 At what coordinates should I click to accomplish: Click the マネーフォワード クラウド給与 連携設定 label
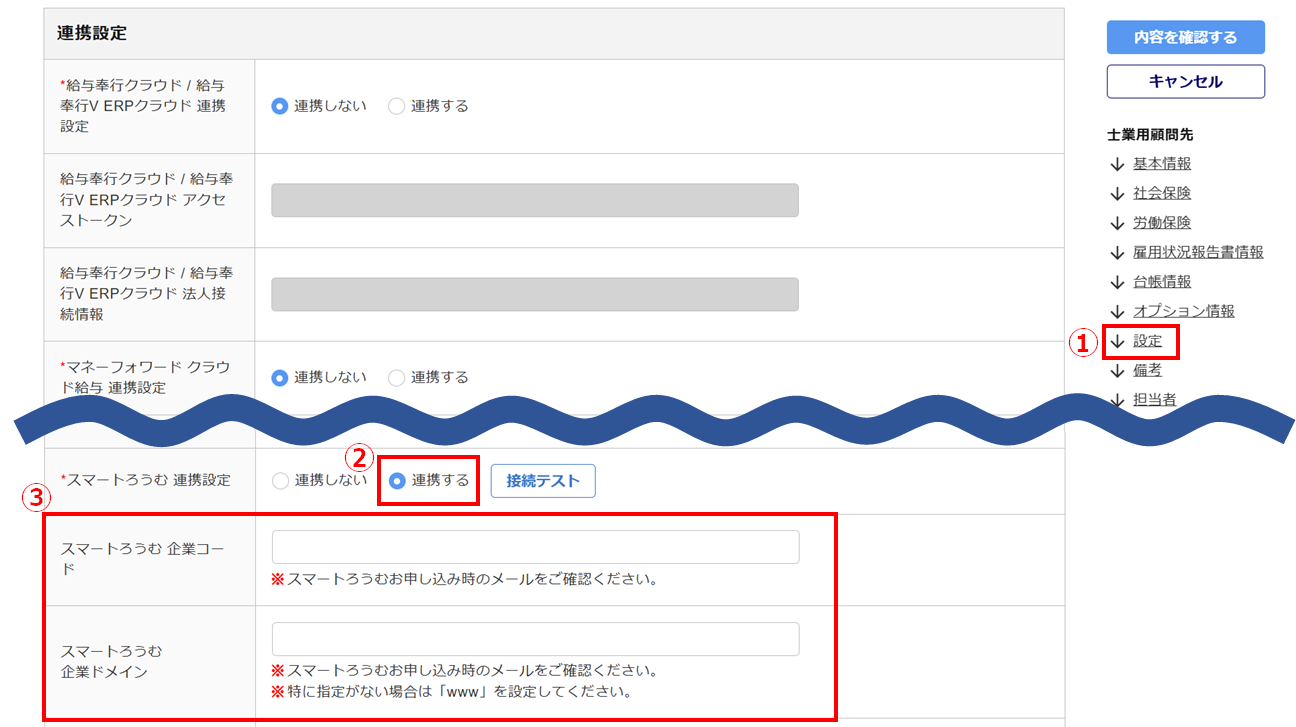tap(145, 378)
